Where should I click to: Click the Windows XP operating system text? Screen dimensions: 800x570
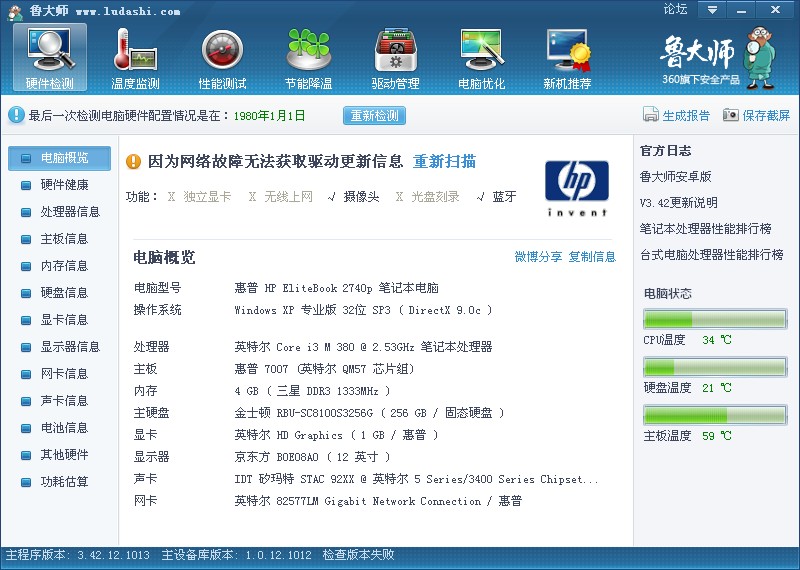tap(363, 310)
